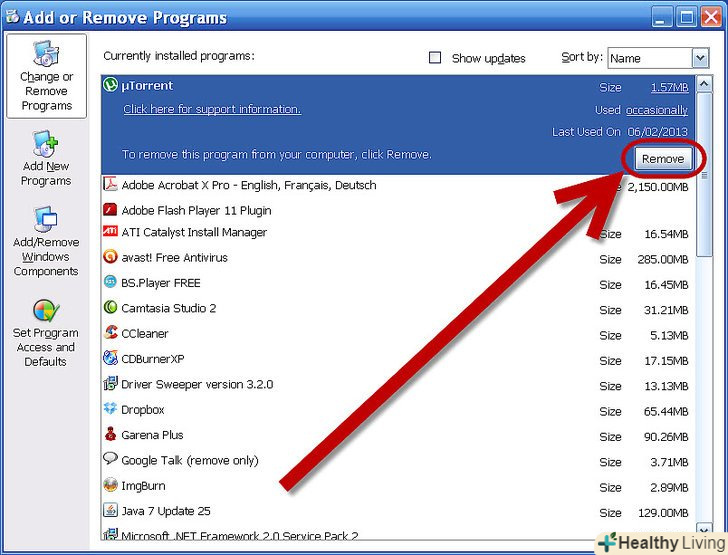Open 'Click here for support information' link
Screen dimensions: 728x555
[x=212, y=109]
